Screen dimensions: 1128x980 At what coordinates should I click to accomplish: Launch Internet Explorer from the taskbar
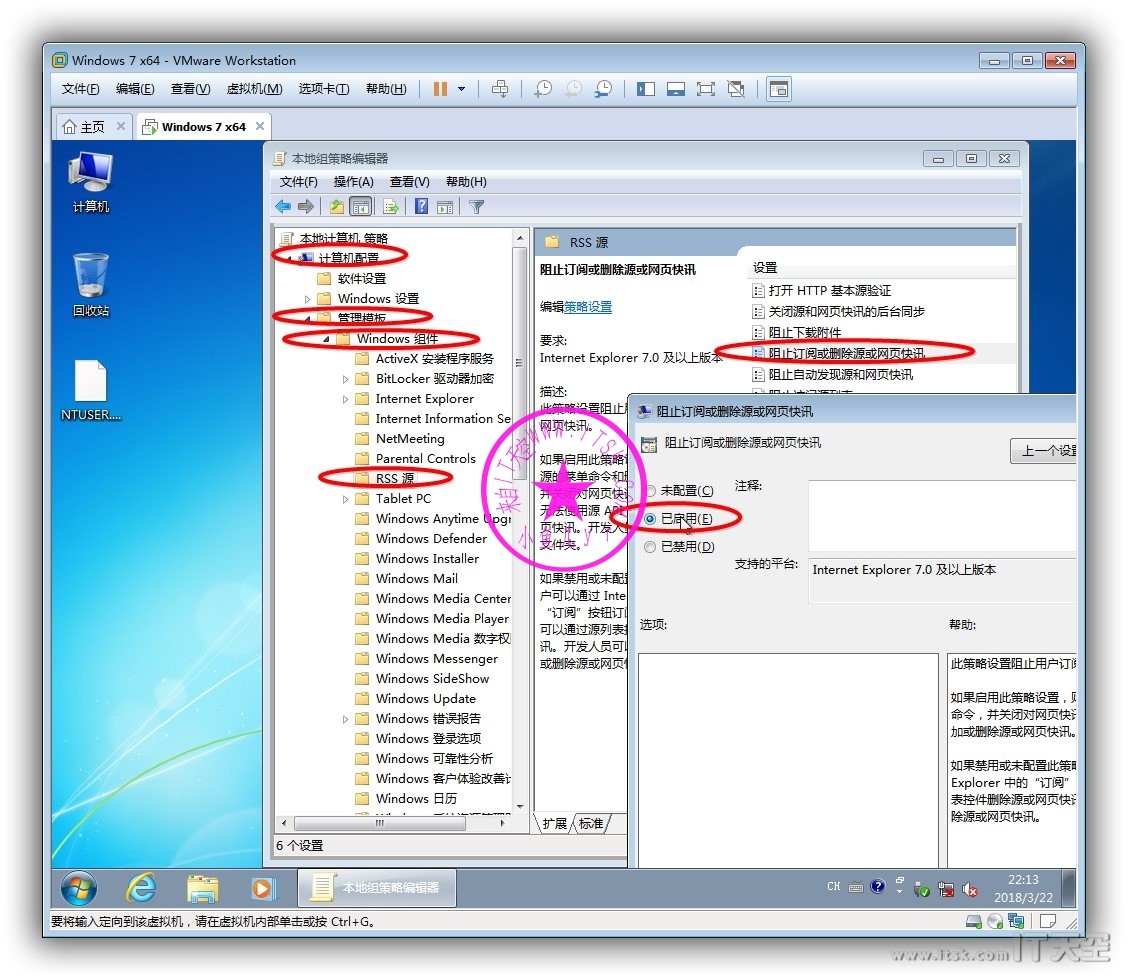(x=141, y=887)
